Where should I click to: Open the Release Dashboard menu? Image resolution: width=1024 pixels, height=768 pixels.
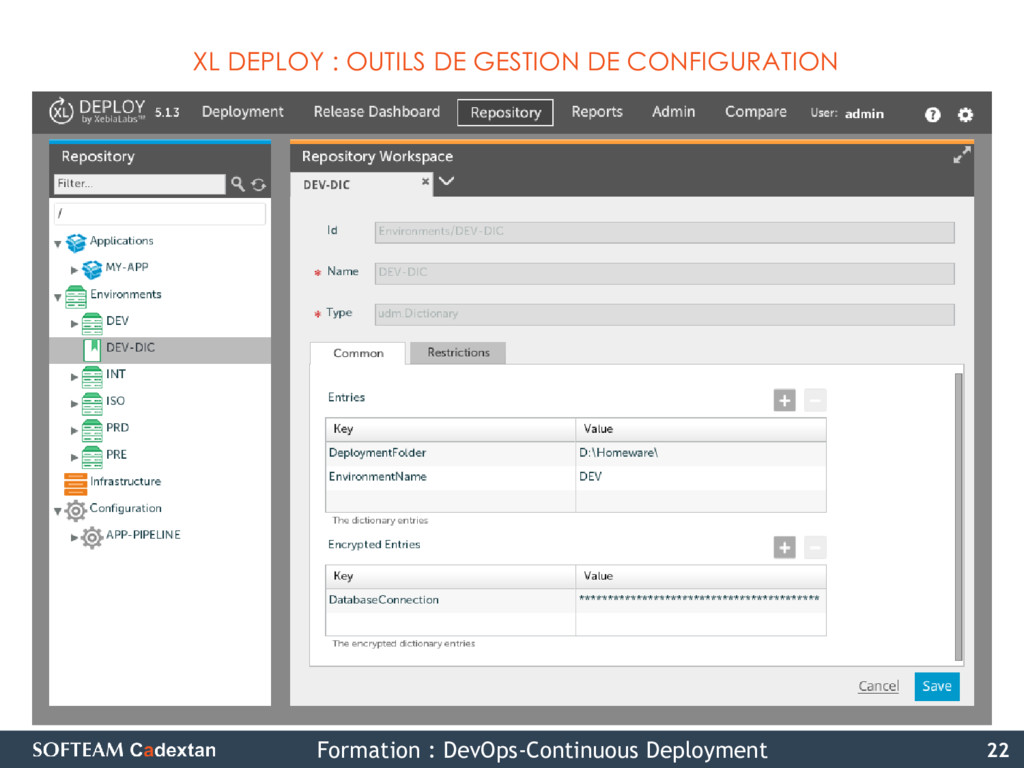pyautogui.click(x=377, y=112)
